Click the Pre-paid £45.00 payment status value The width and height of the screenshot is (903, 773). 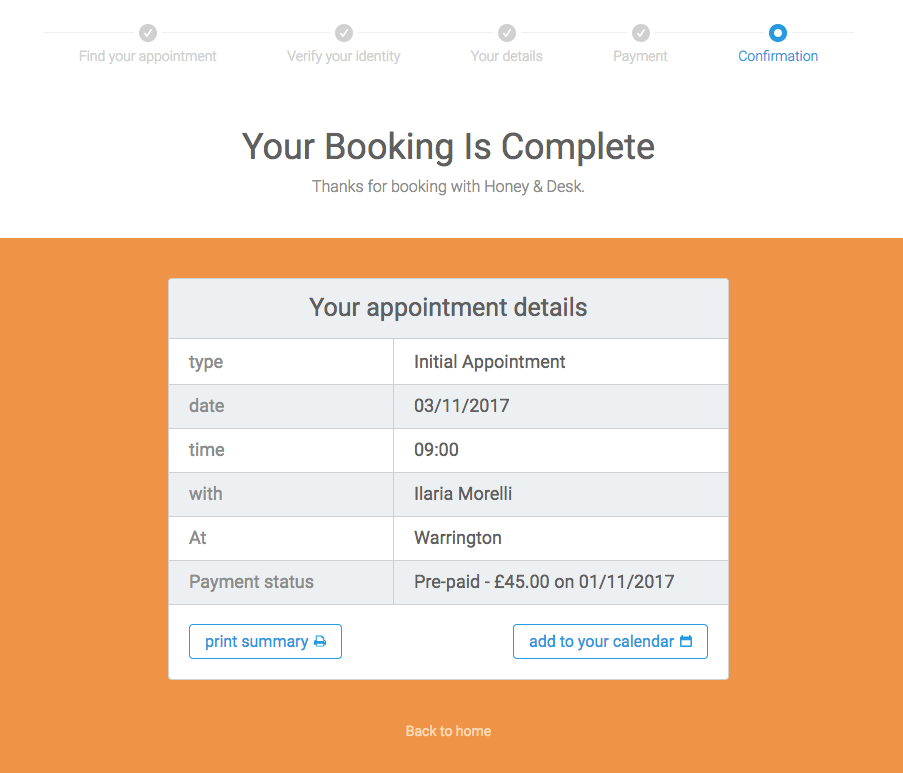[x=544, y=582]
